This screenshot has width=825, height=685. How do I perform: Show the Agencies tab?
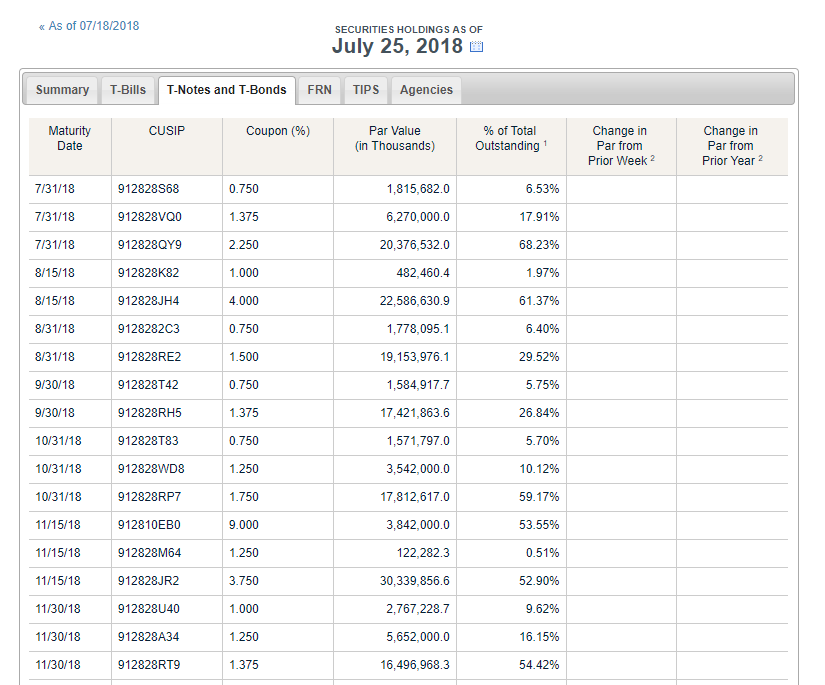(426, 90)
